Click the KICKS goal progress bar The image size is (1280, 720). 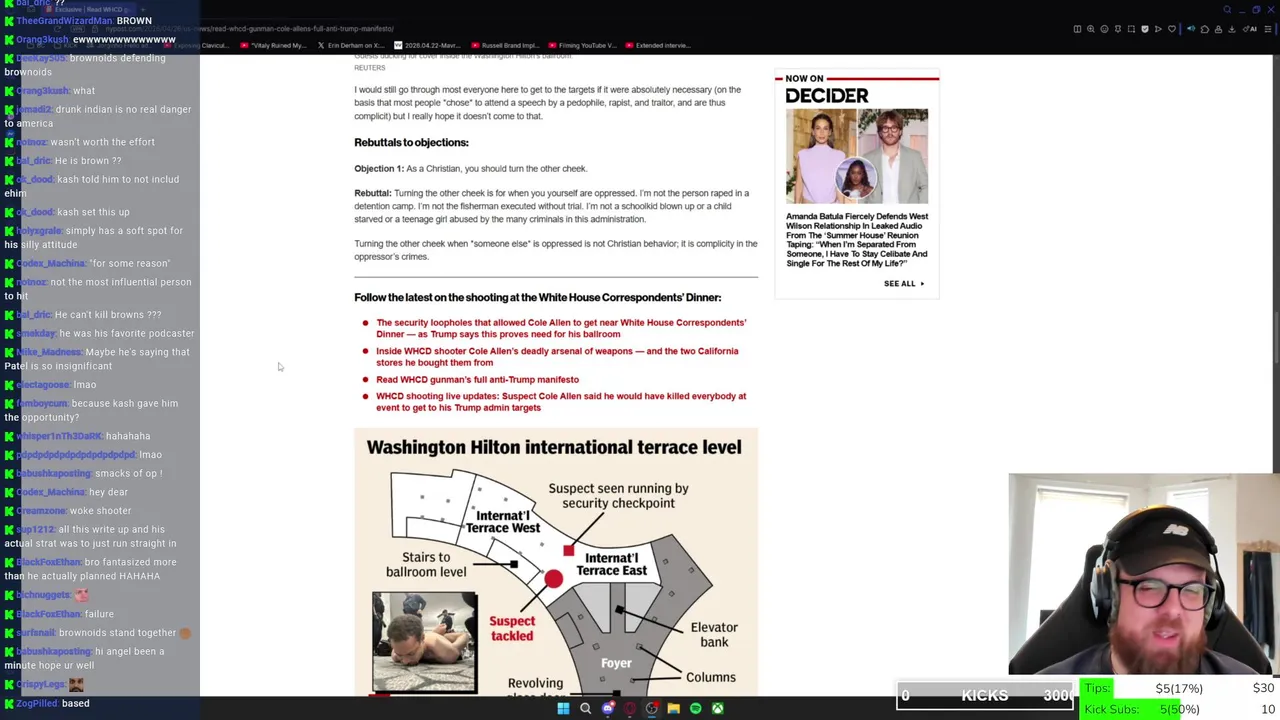point(985,695)
